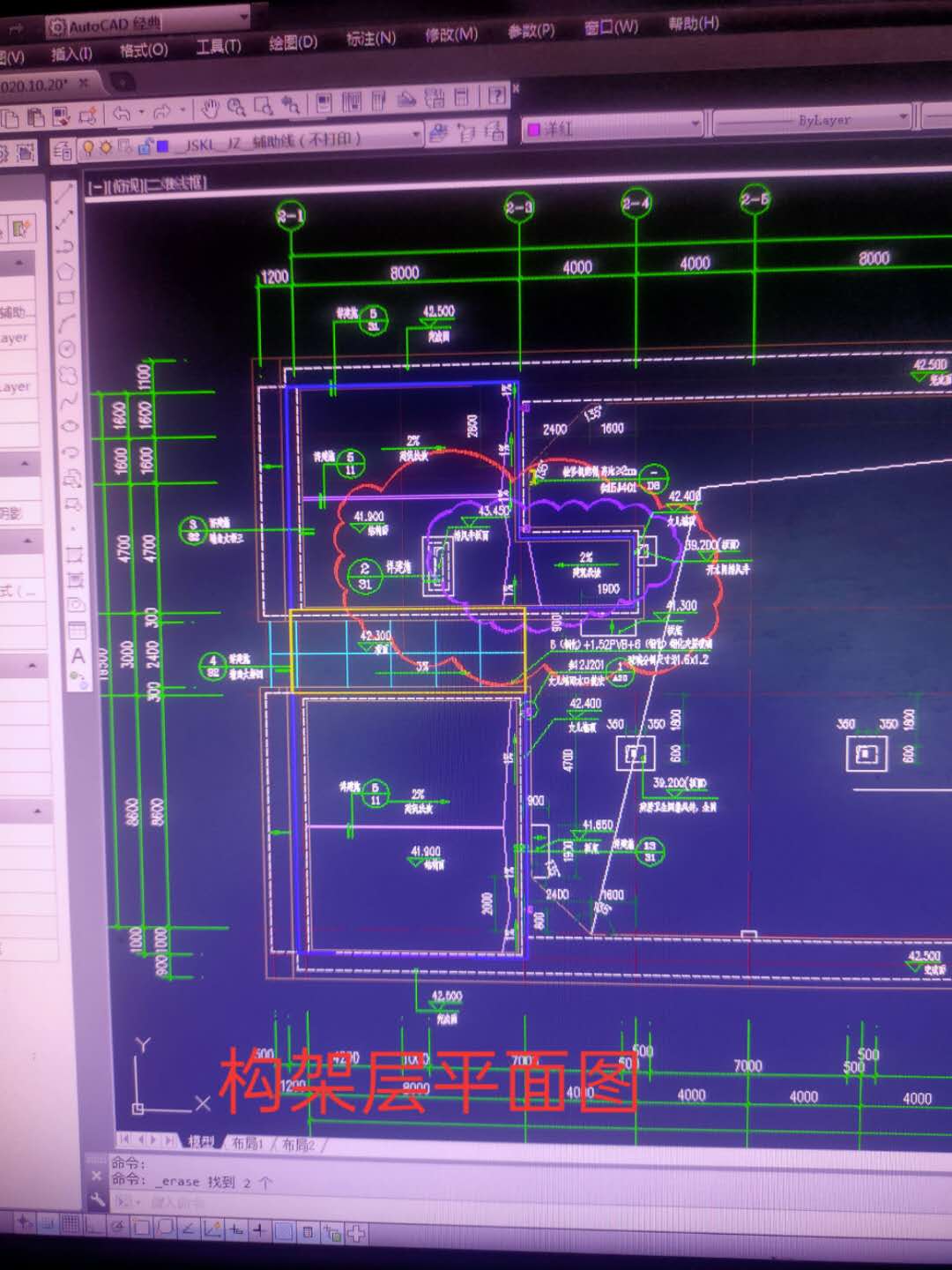
Task: Select the Line draw tool
Action: click(x=63, y=195)
